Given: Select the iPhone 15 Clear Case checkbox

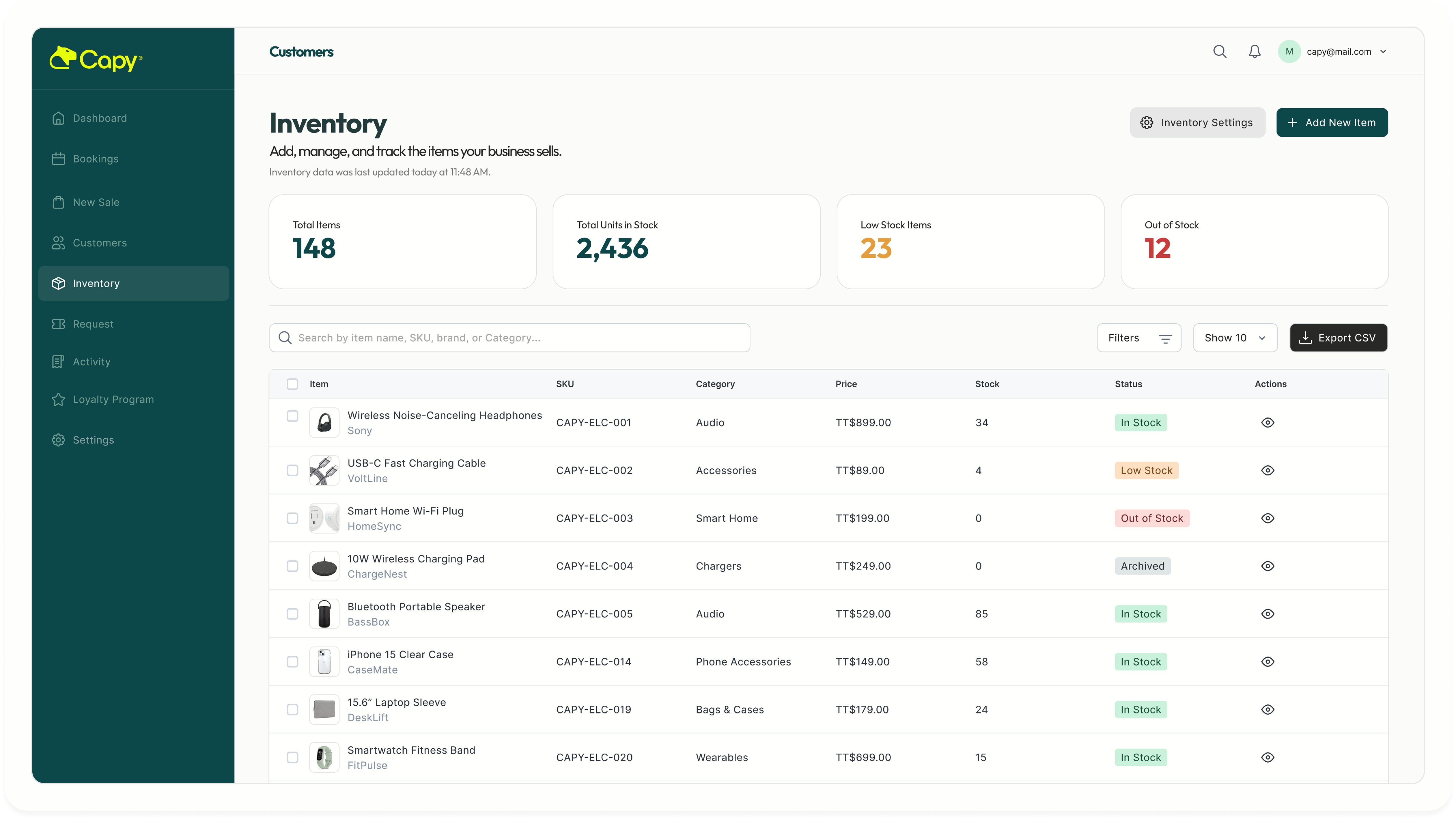Looking at the screenshot, I should (292, 662).
